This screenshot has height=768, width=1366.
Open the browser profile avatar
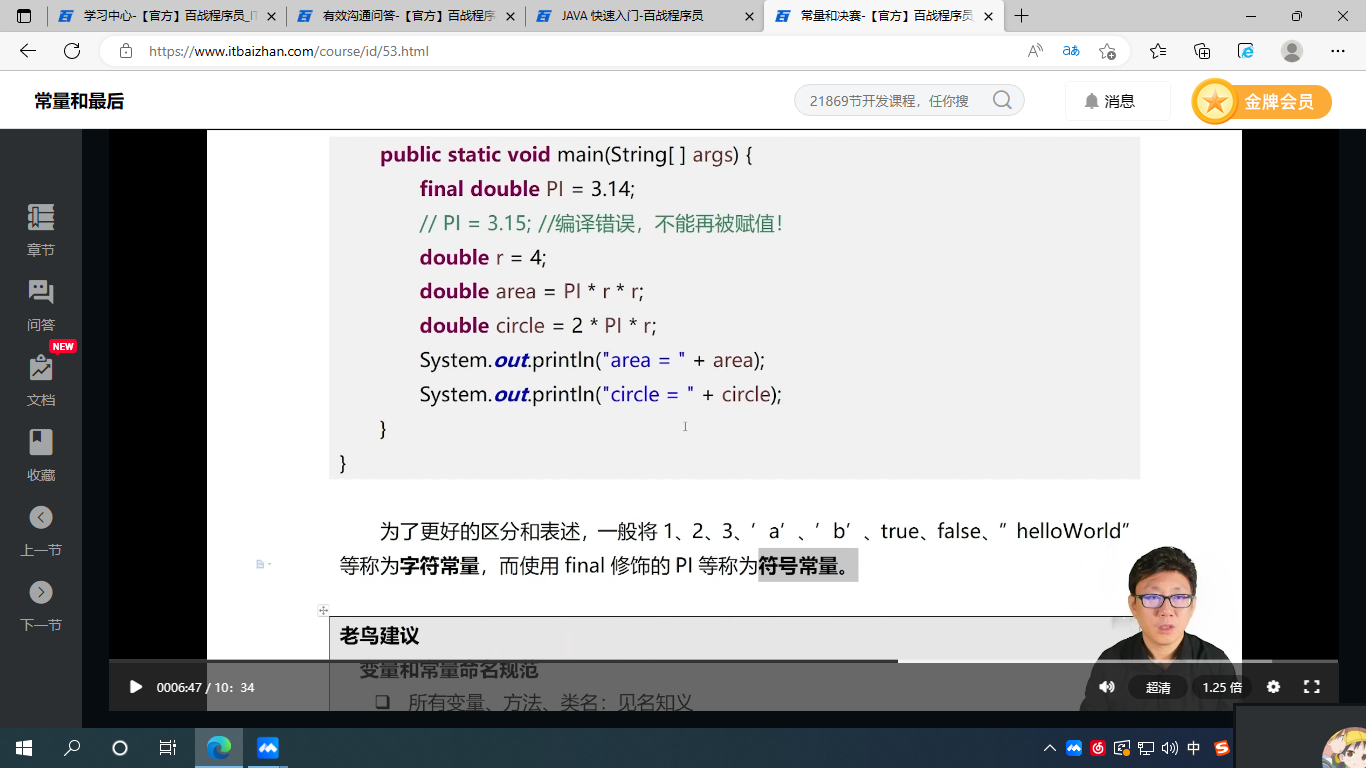point(1292,51)
